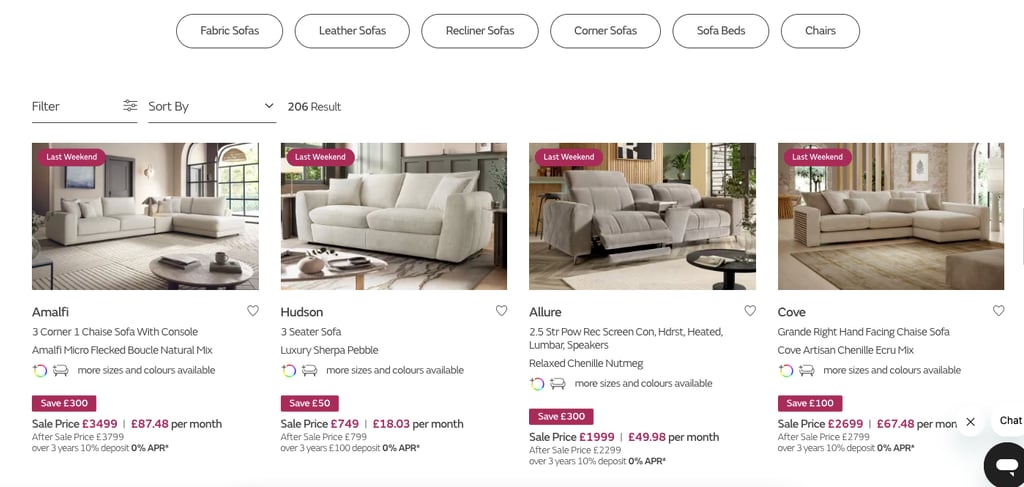Favourite the Hudson sofa with heart icon
Viewport: 1024px width, 487px height.
pos(502,311)
